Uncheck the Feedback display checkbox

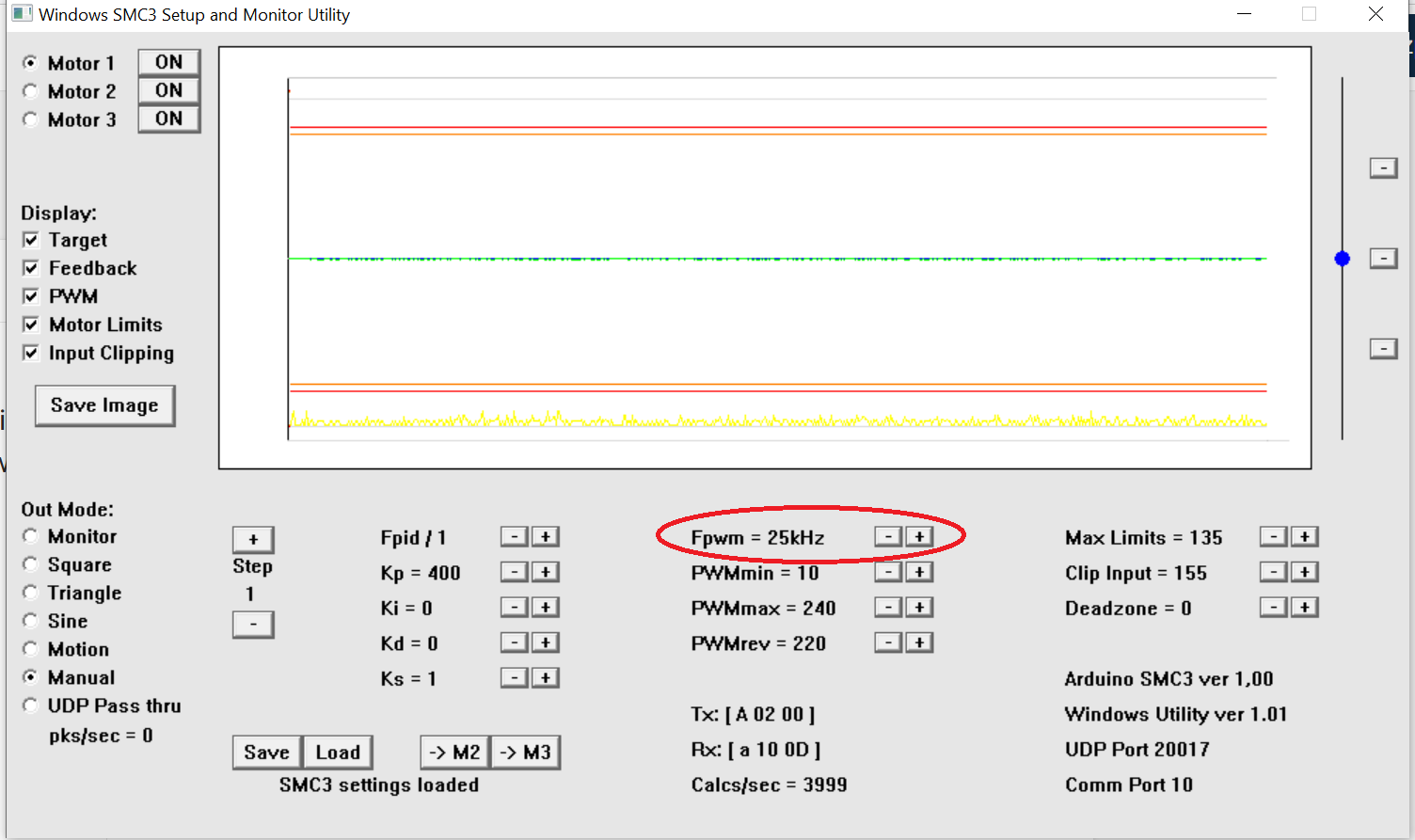[31, 268]
